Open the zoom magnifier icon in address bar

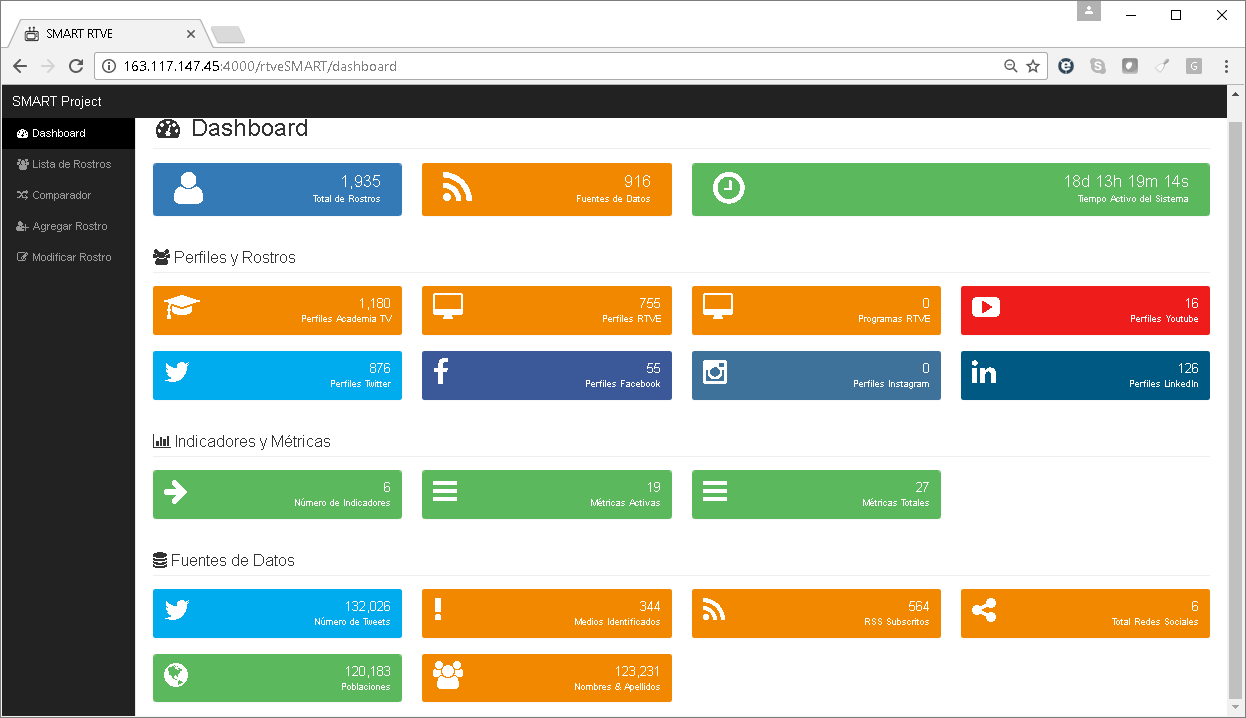(1011, 66)
